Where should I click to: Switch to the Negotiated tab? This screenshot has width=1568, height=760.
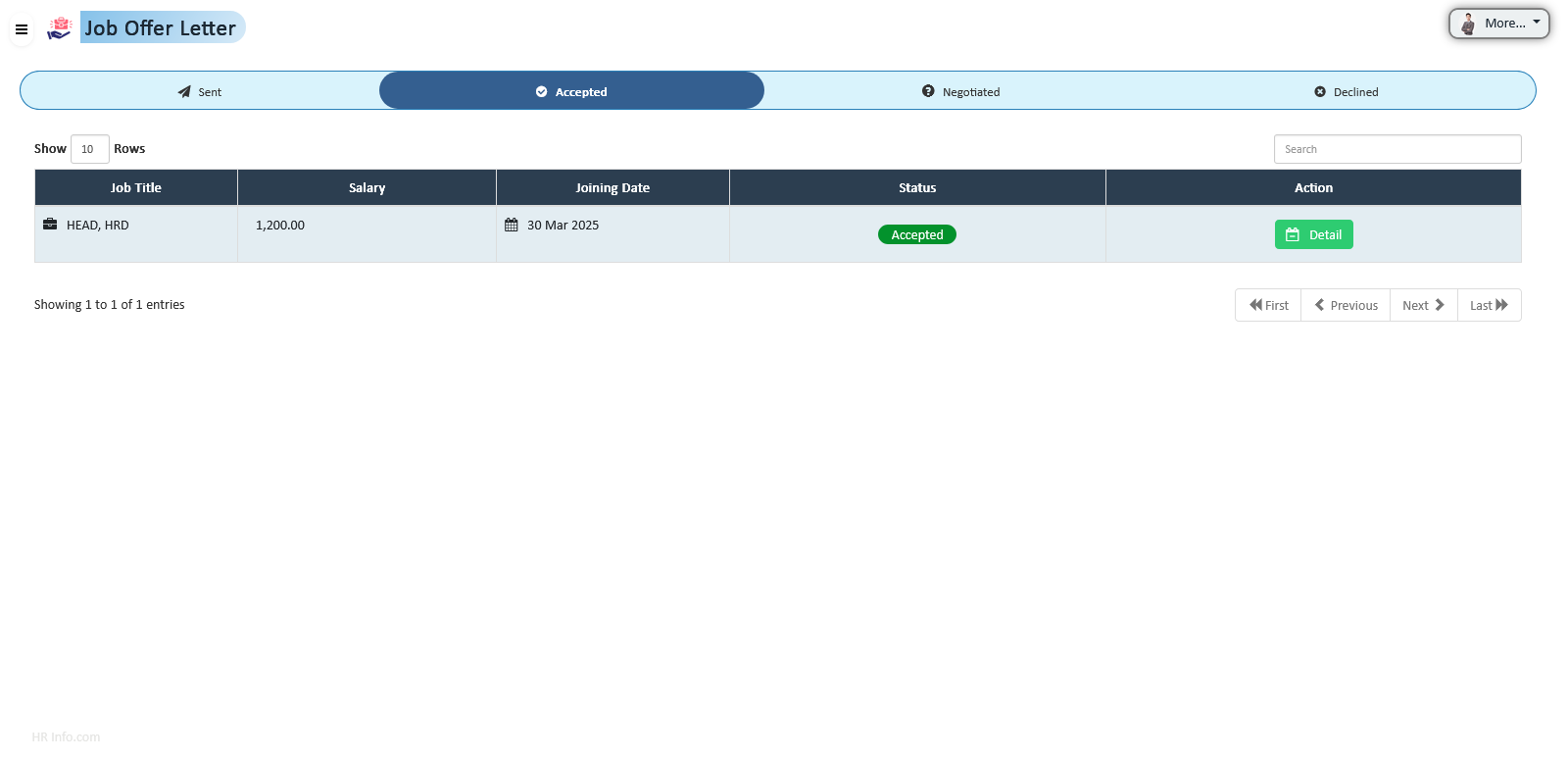[960, 91]
